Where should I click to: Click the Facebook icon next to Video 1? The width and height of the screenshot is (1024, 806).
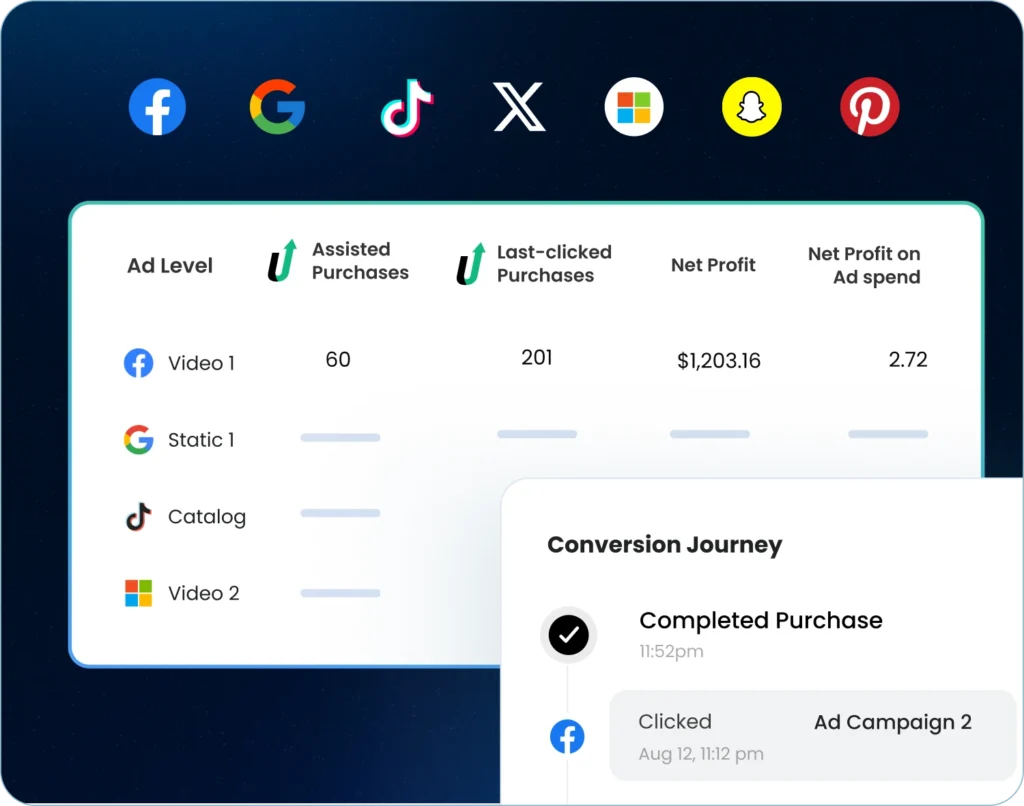[138, 363]
